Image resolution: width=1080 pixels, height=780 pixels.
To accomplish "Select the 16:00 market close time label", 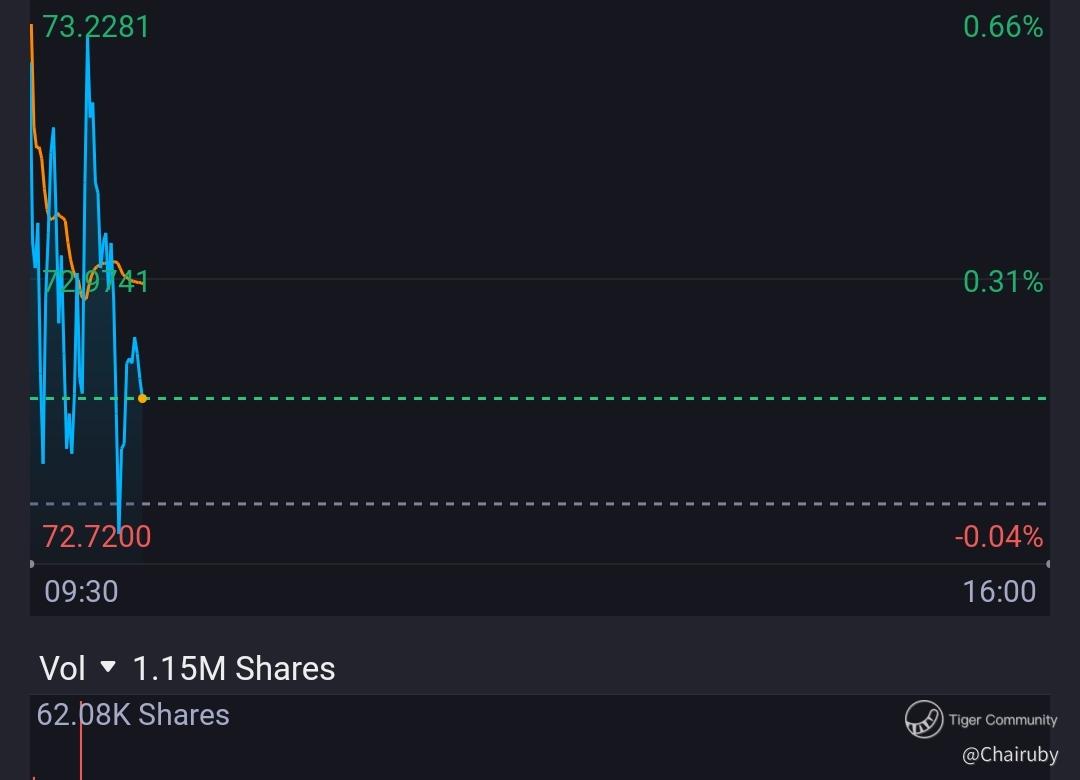I will point(999,591).
